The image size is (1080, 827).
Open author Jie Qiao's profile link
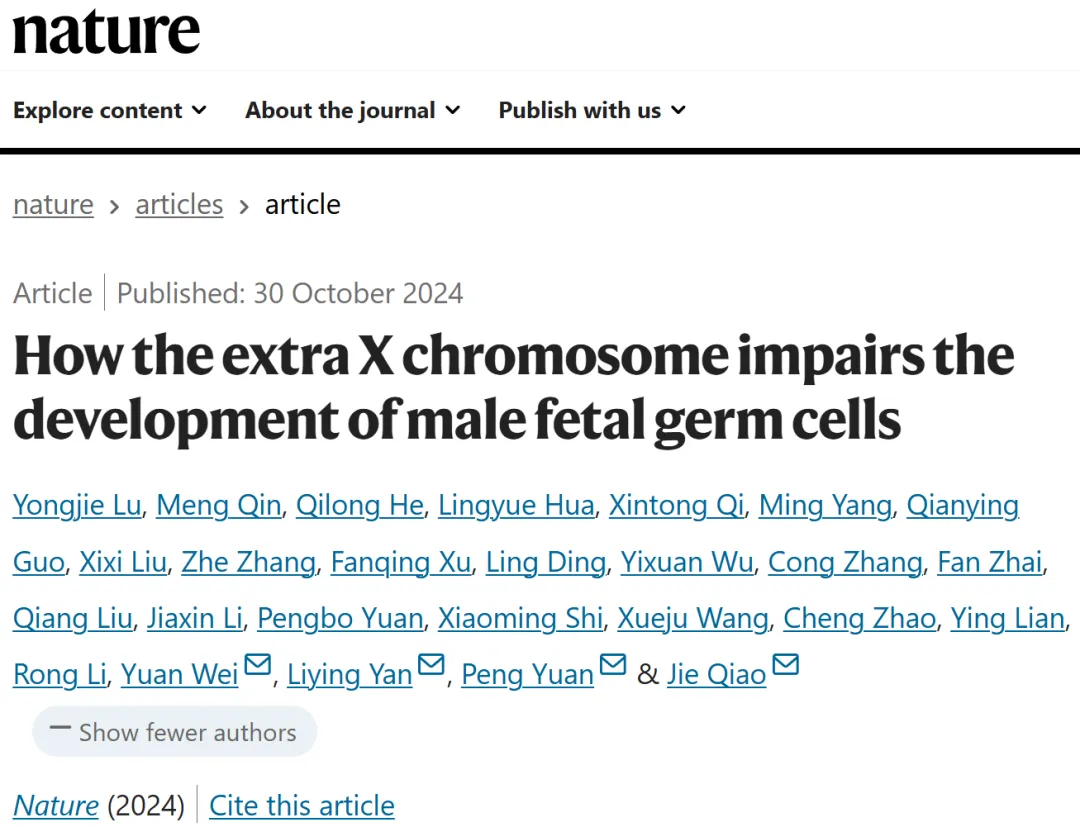716,674
